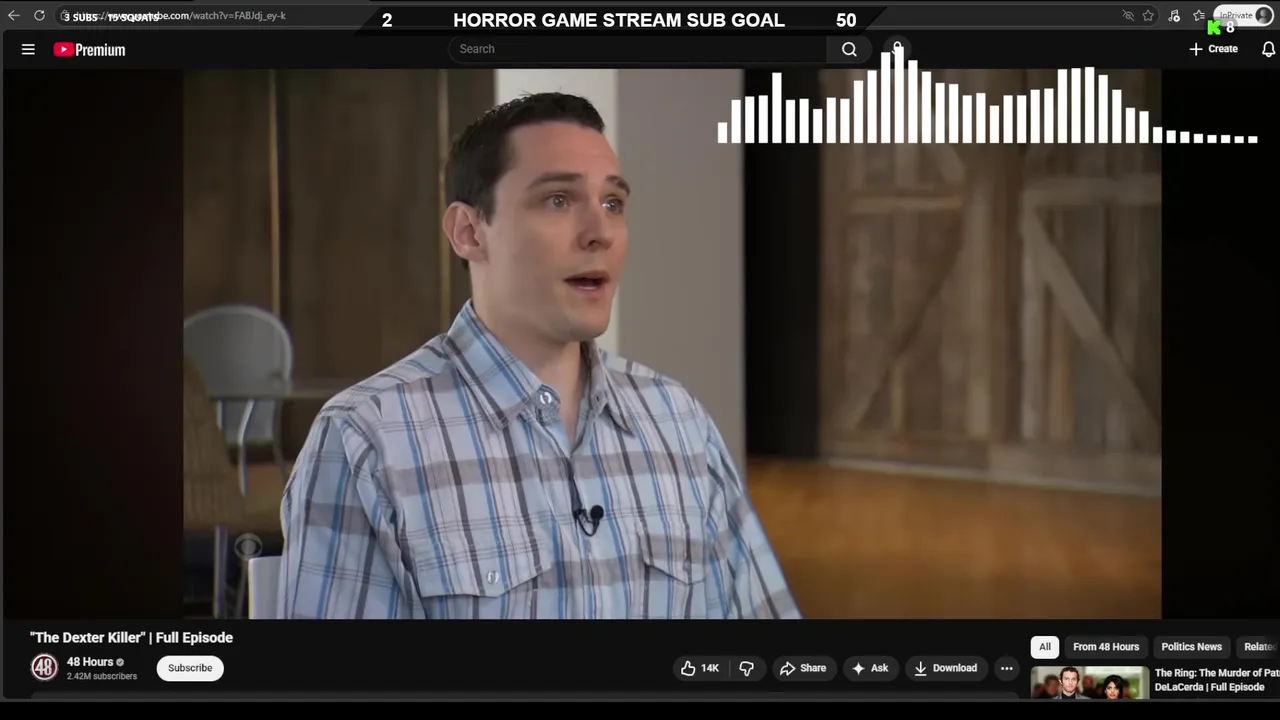Viewport: 1280px width, 720px height.
Task: Select the Related chip
Action: [1258, 647]
